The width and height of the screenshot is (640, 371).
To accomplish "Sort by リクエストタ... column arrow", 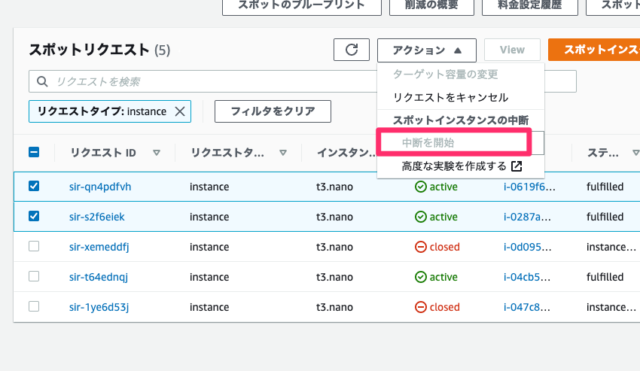I will pyautogui.click(x=283, y=153).
